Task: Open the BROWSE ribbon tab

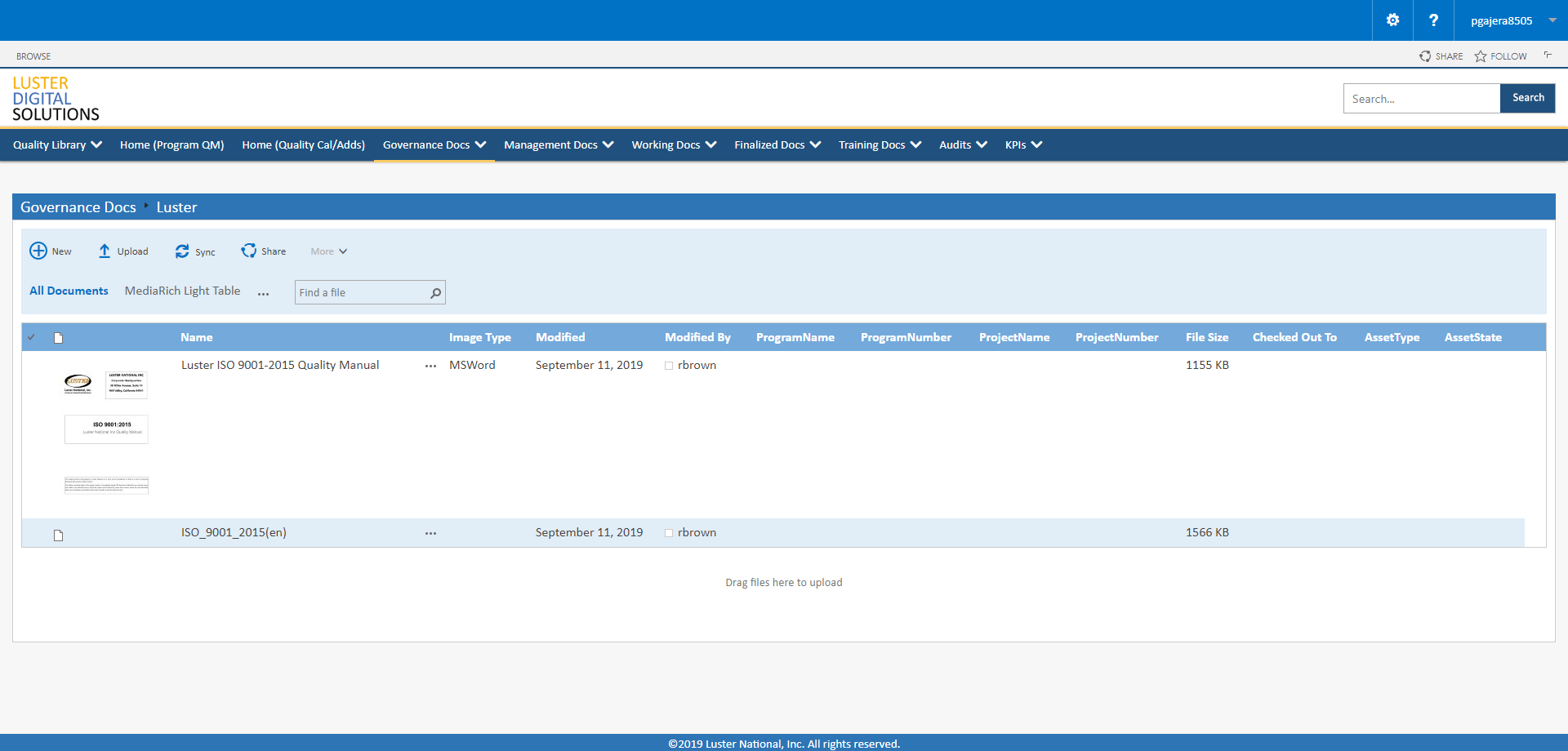Action: (x=33, y=56)
